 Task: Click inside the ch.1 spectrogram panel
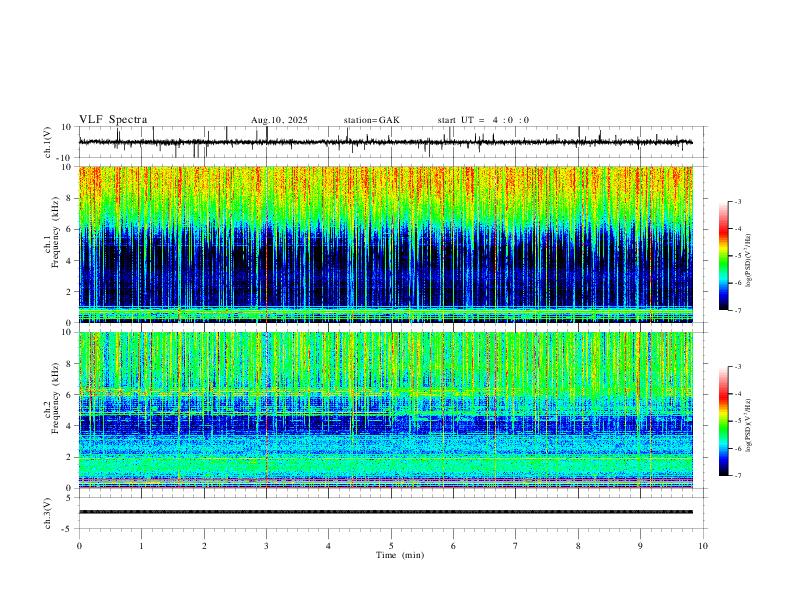(x=386, y=244)
